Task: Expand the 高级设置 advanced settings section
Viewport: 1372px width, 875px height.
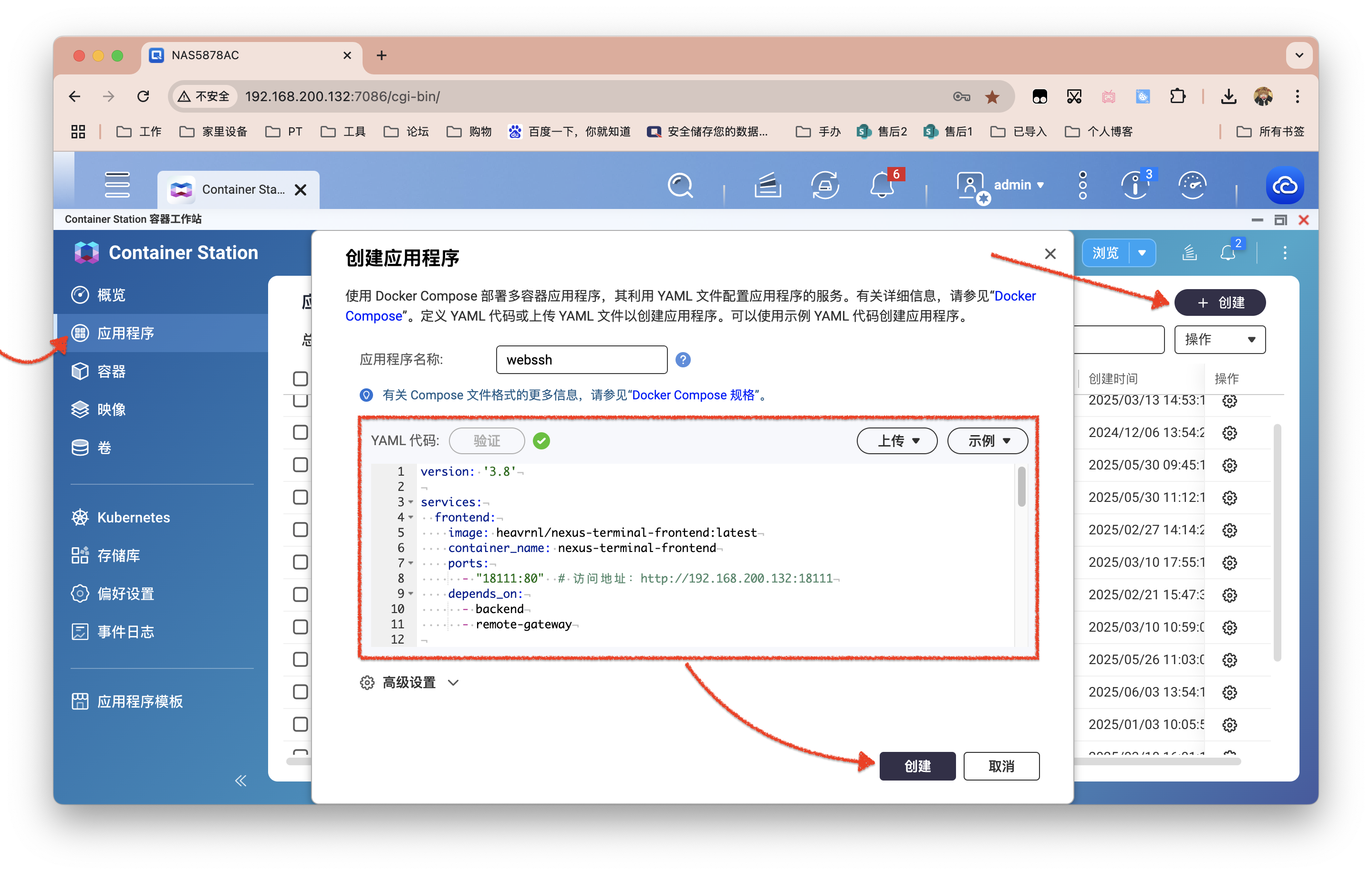Action: [x=409, y=682]
